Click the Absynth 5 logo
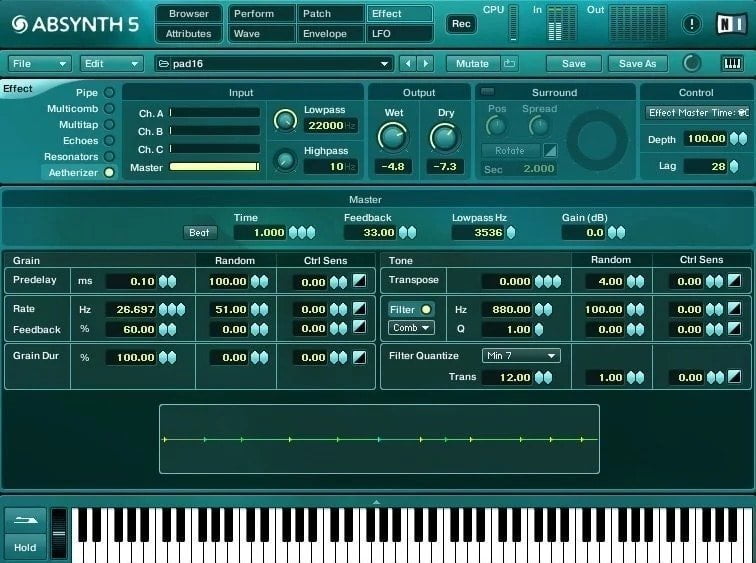Screen dimensions: 756x563 pos(75,24)
